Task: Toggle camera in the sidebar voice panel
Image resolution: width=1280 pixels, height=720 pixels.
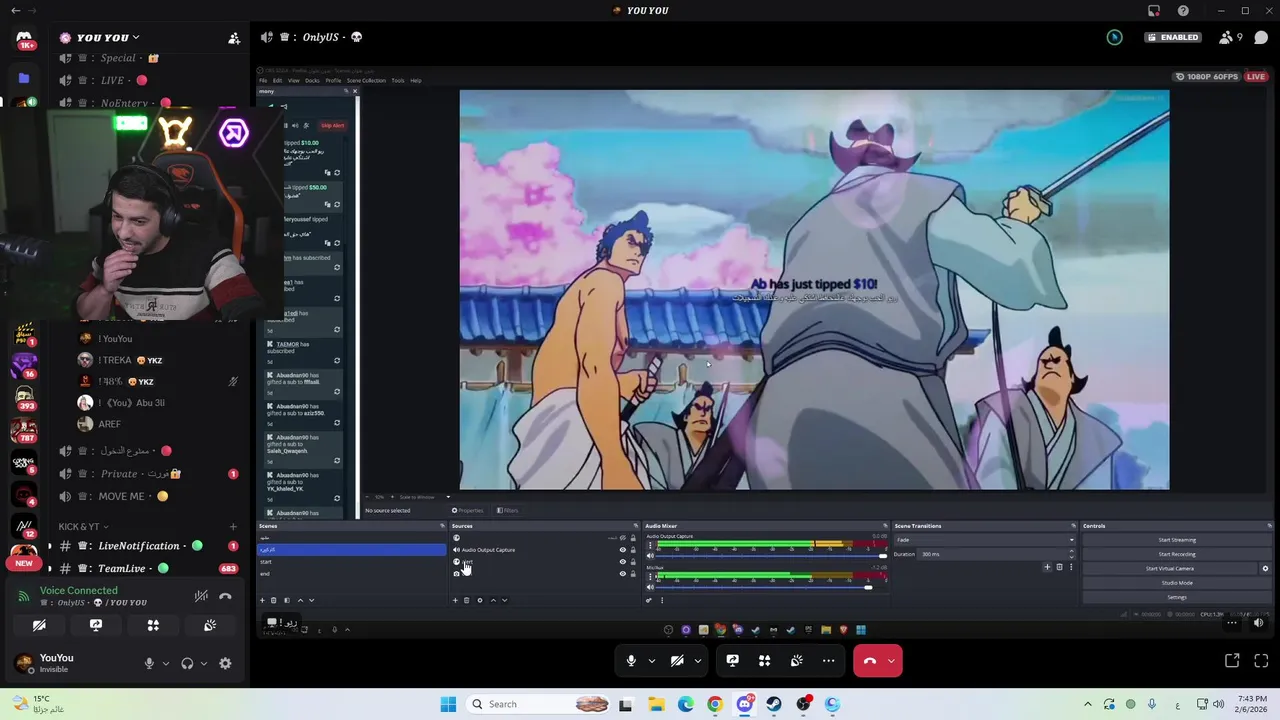Action: coord(39,625)
